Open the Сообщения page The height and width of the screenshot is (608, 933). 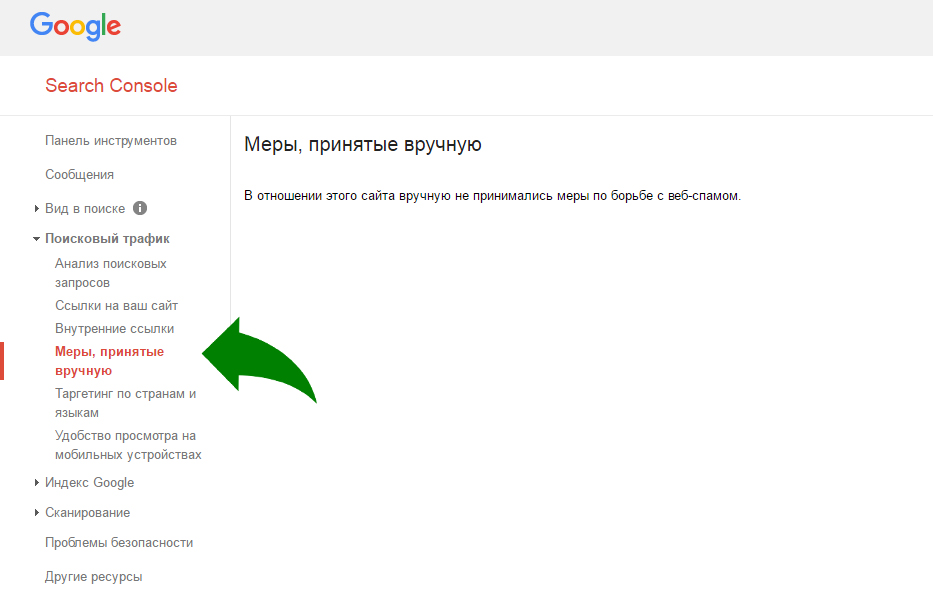[x=80, y=174]
